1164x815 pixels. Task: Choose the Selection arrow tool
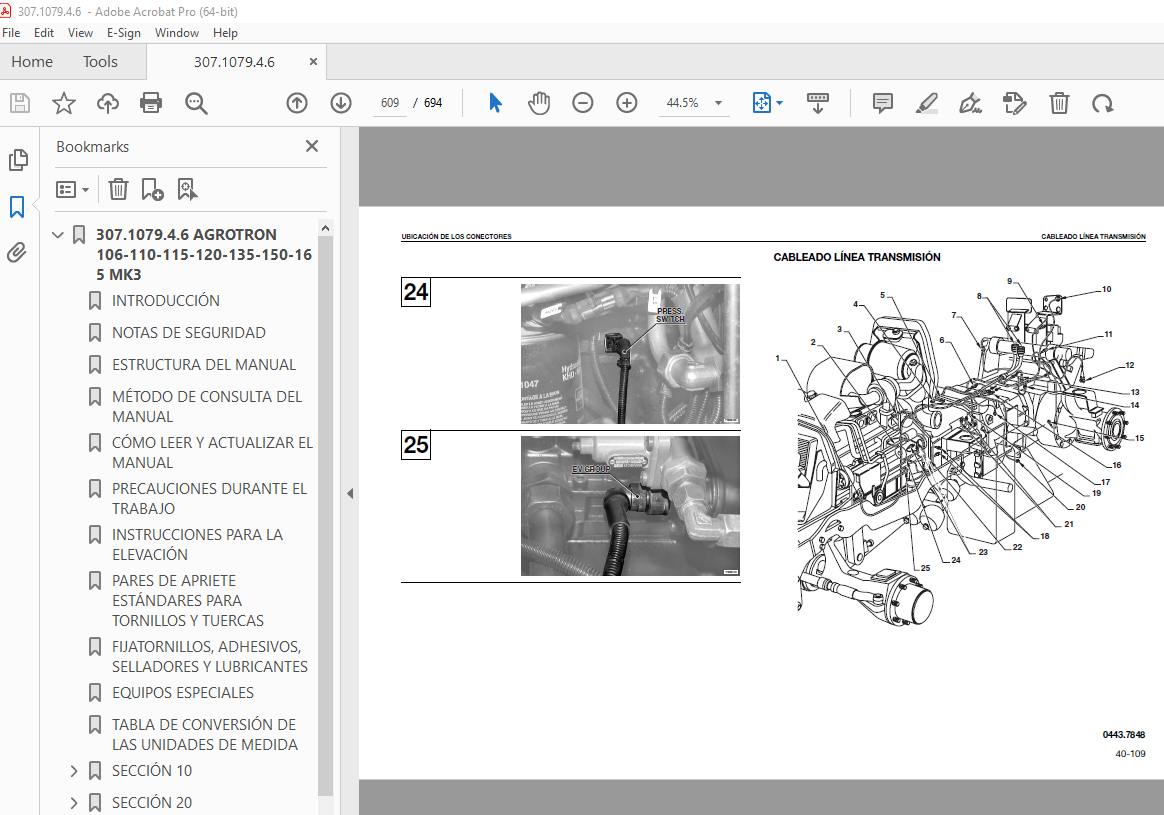[495, 103]
